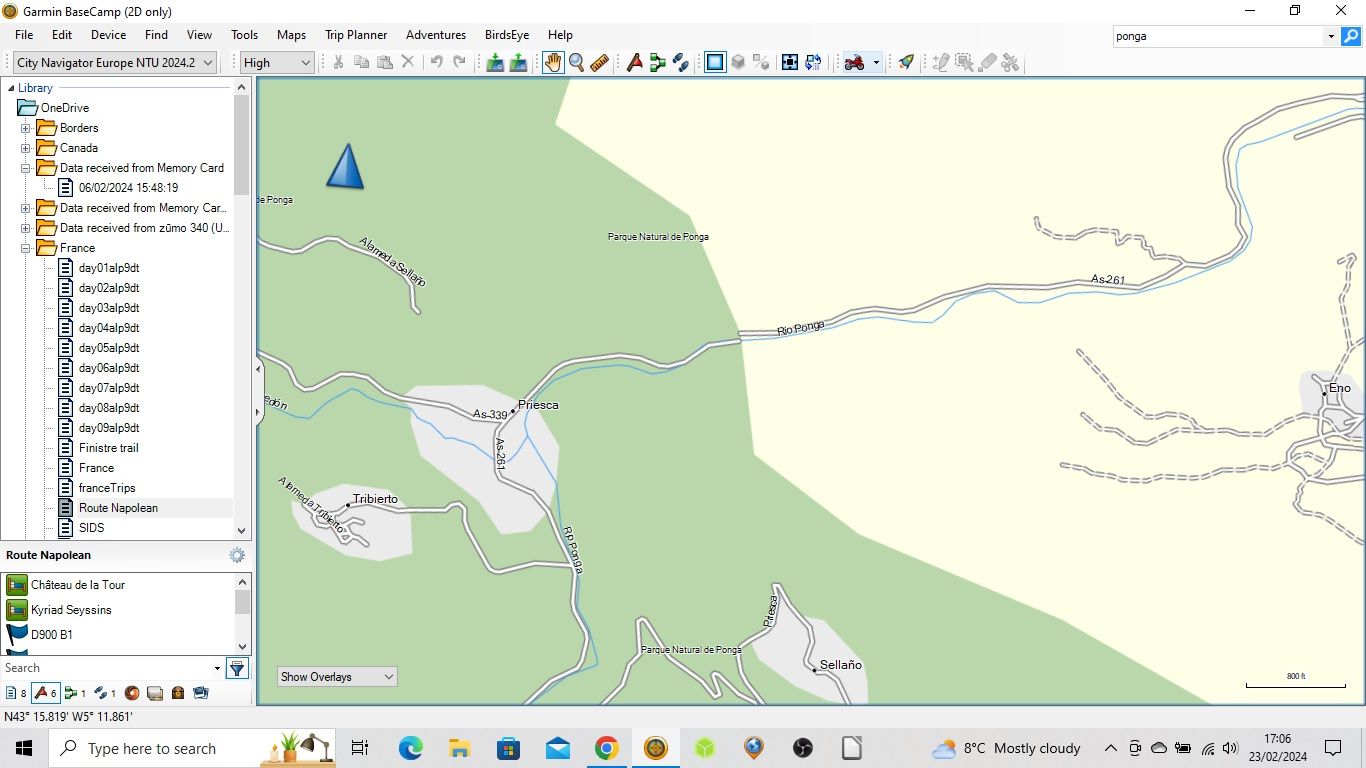The height and width of the screenshot is (768, 1366).
Task: Click the Redo arrow icon
Action: [459, 62]
